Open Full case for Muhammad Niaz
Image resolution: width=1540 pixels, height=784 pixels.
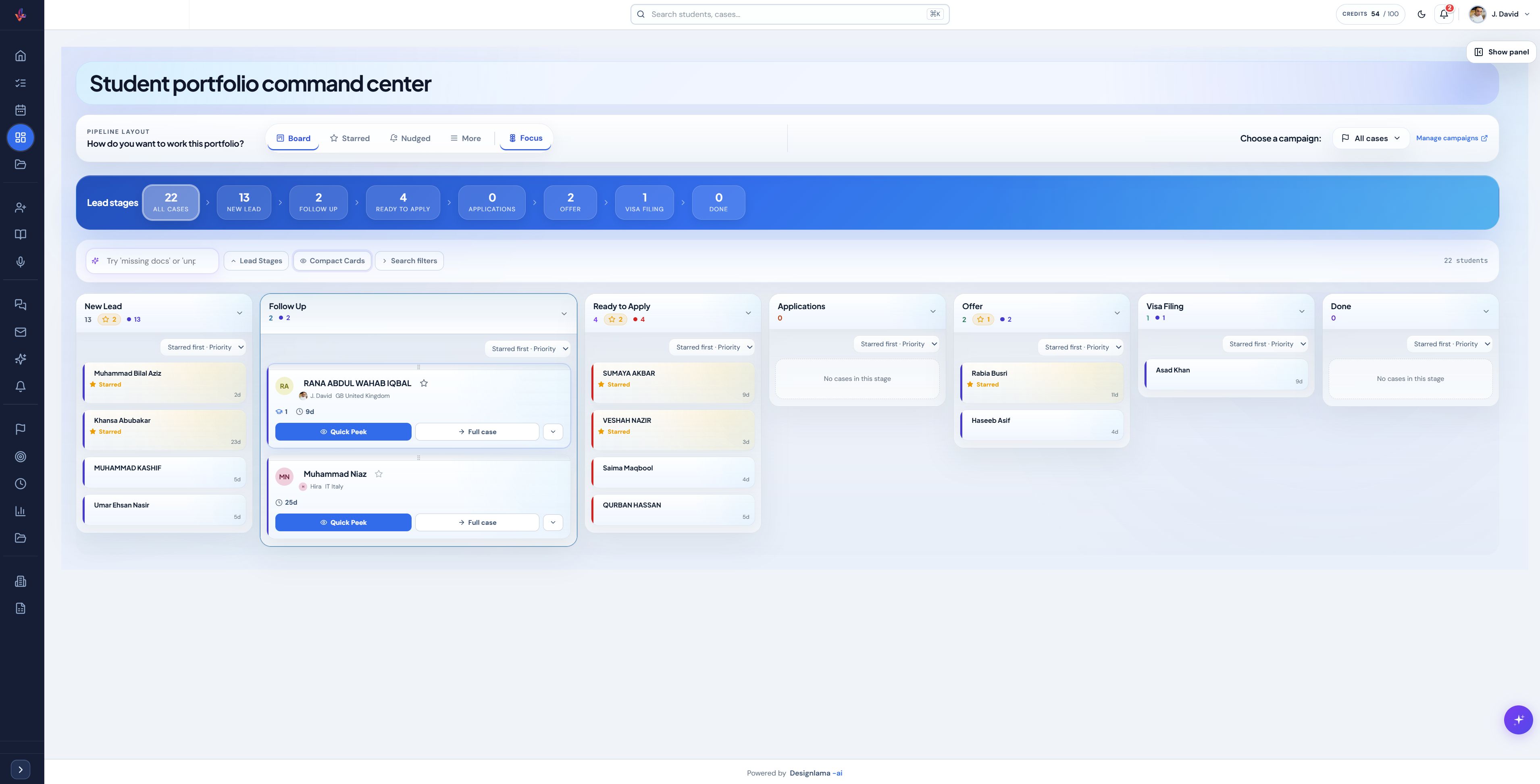477,522
